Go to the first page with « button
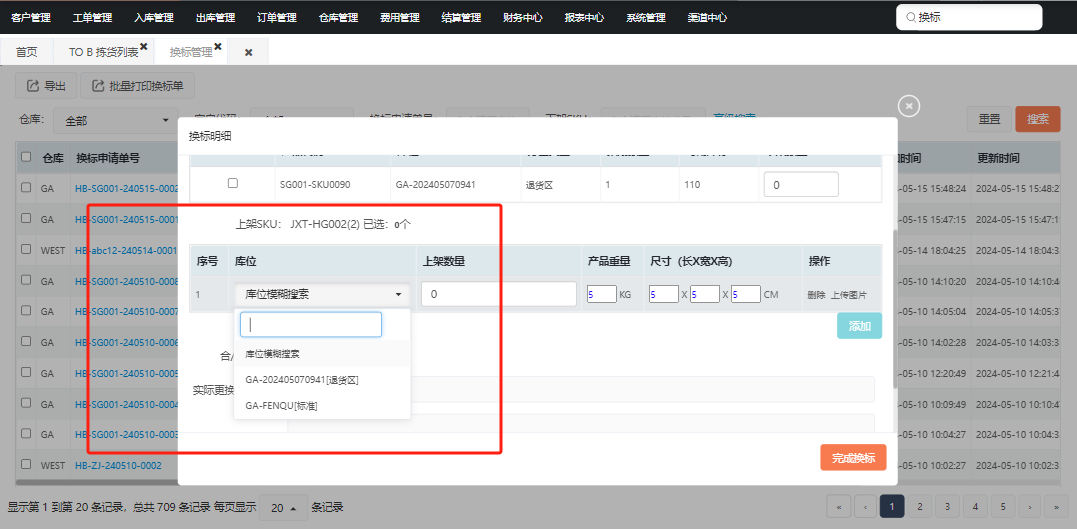The image size is (1077, 529). (x=839, y=507)
